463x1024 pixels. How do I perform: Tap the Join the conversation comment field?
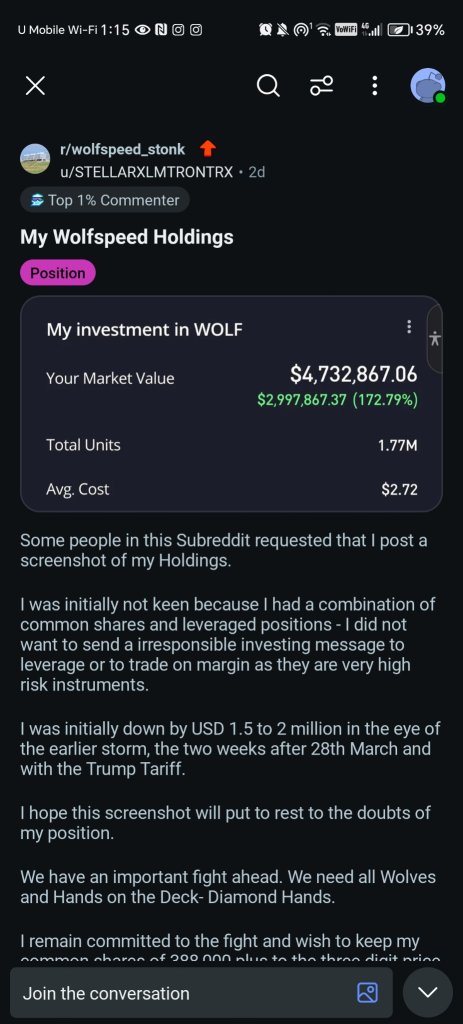(201, 993)
